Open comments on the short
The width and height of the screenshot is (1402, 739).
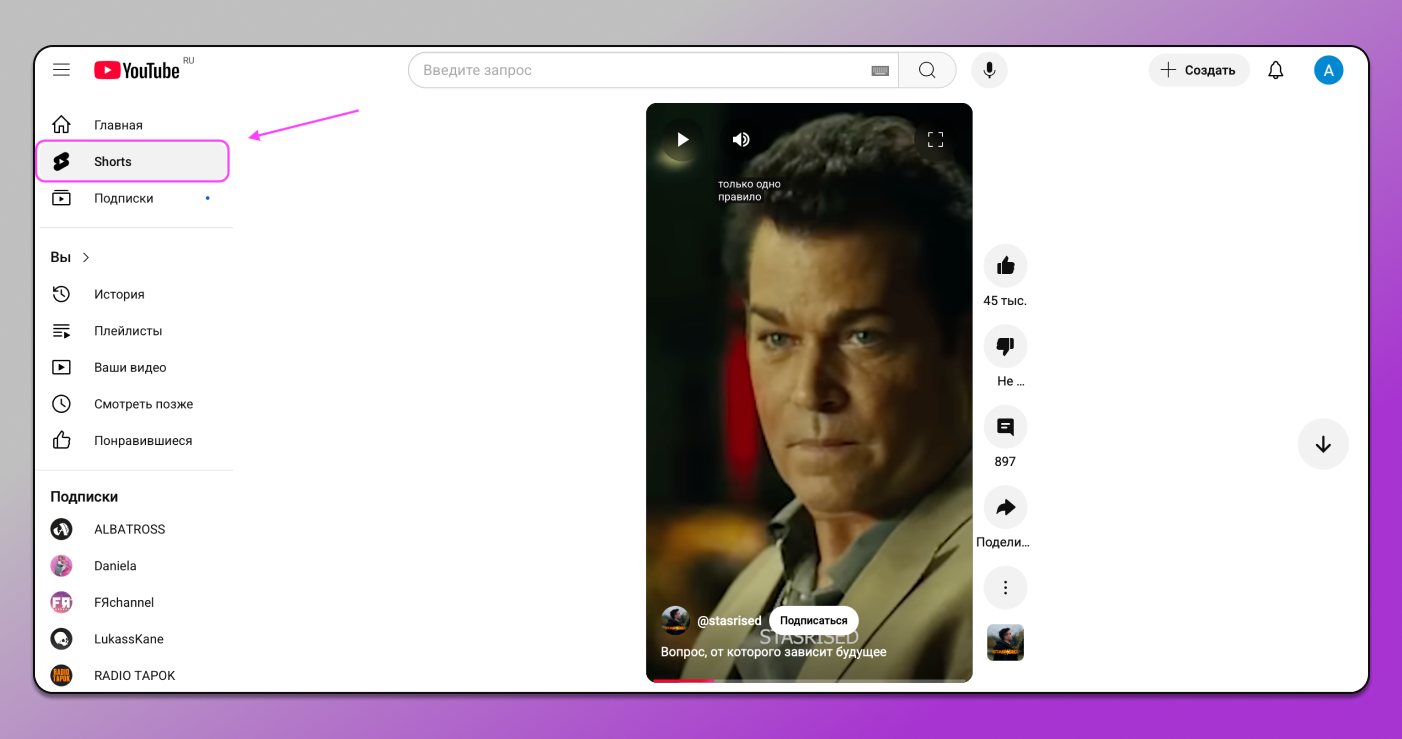(x=1005, y=427)
